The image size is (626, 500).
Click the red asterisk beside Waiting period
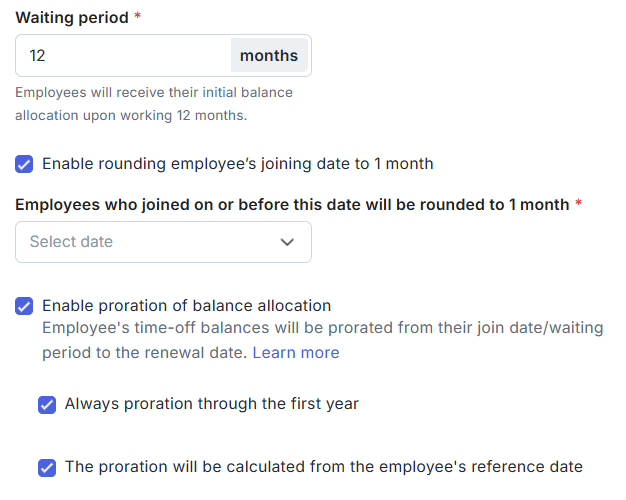137,18
